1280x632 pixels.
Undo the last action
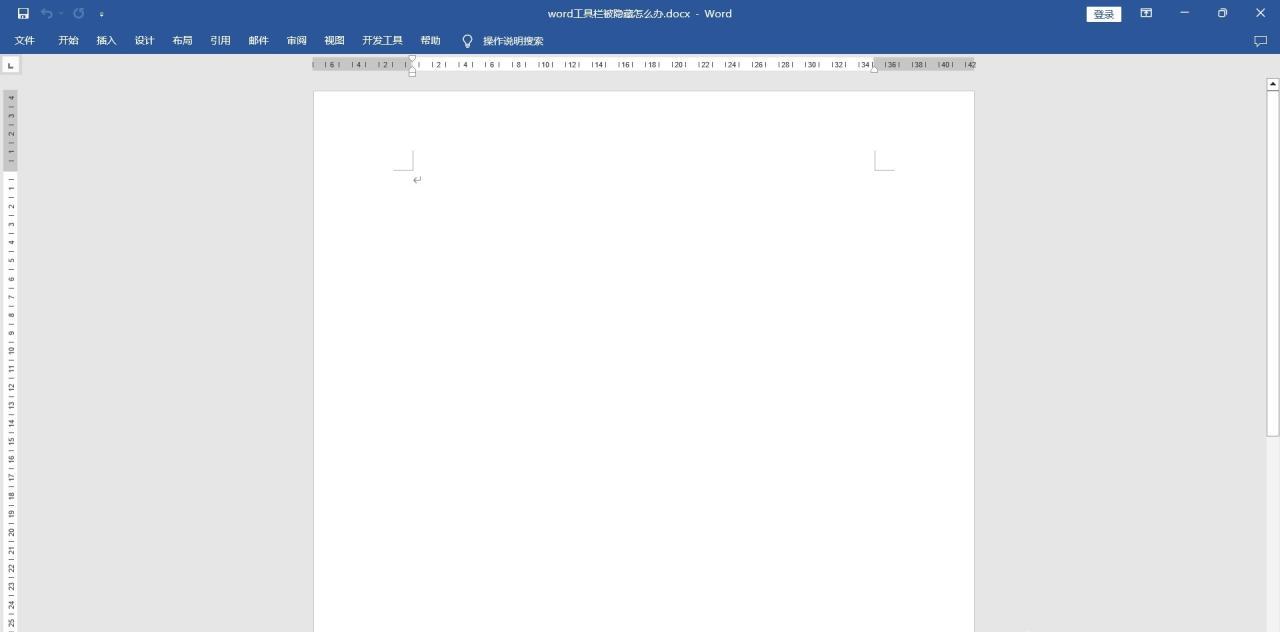(x=47, y=13)
